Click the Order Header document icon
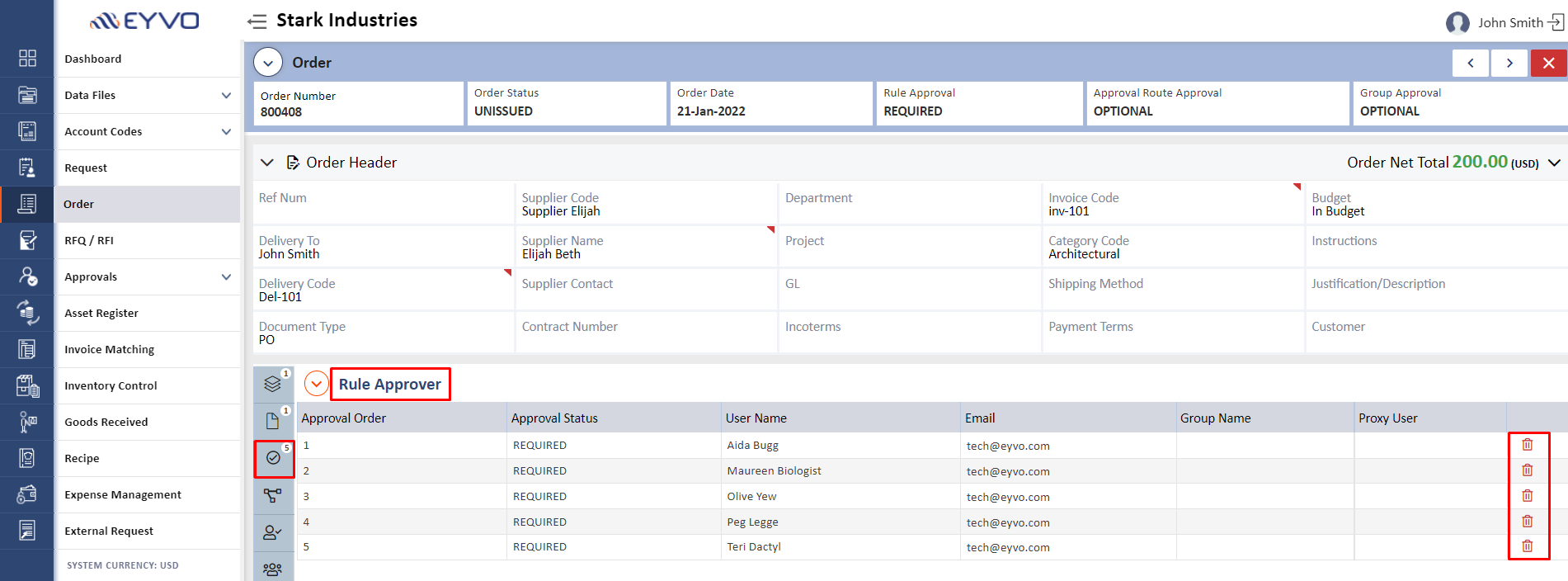 [x=292, y=163]
